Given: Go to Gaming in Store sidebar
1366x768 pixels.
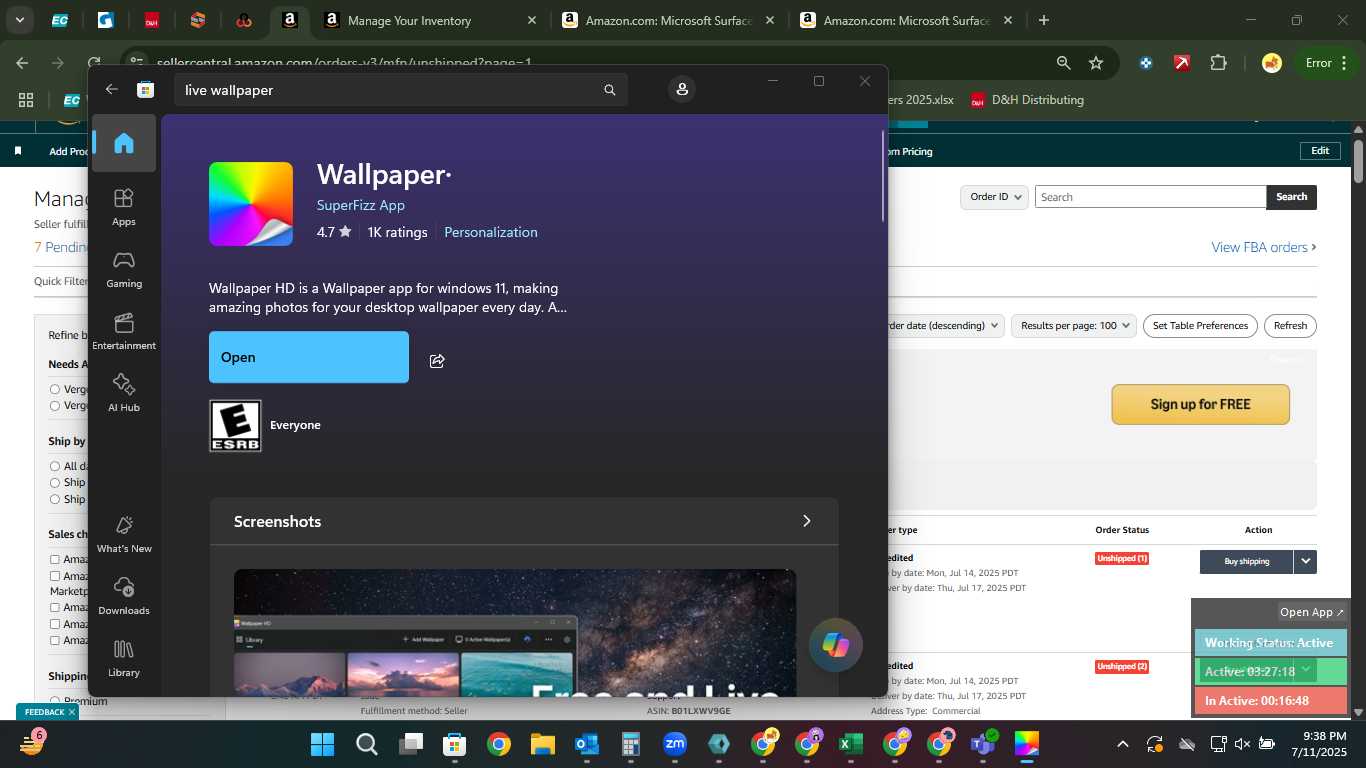Looking at the screenshot, I should tap(124, 269).
